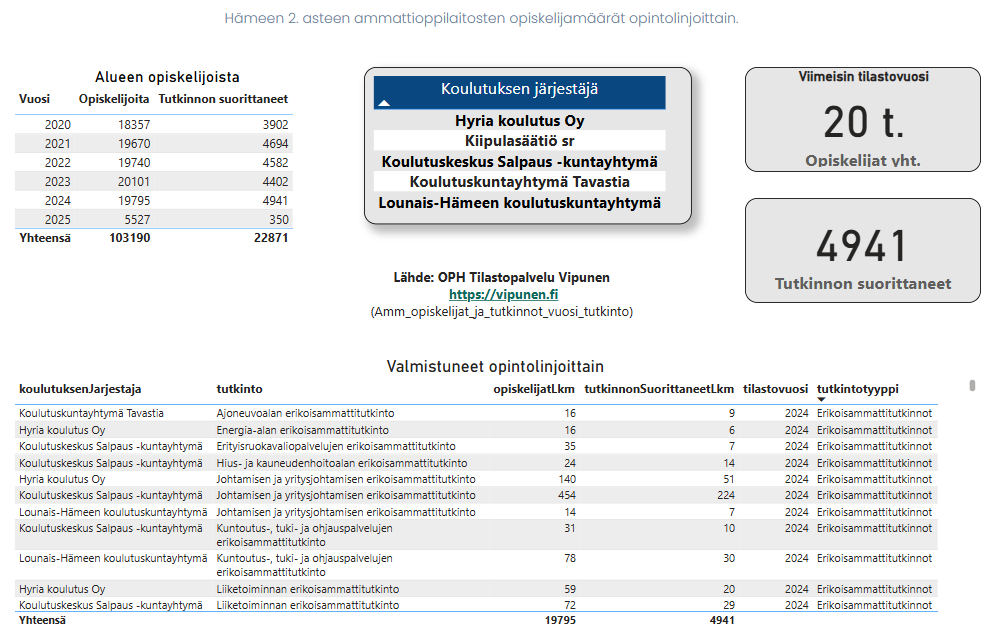
Task: Select Hyria koulutus Oy in the slicer
Action: coord(519,121)
